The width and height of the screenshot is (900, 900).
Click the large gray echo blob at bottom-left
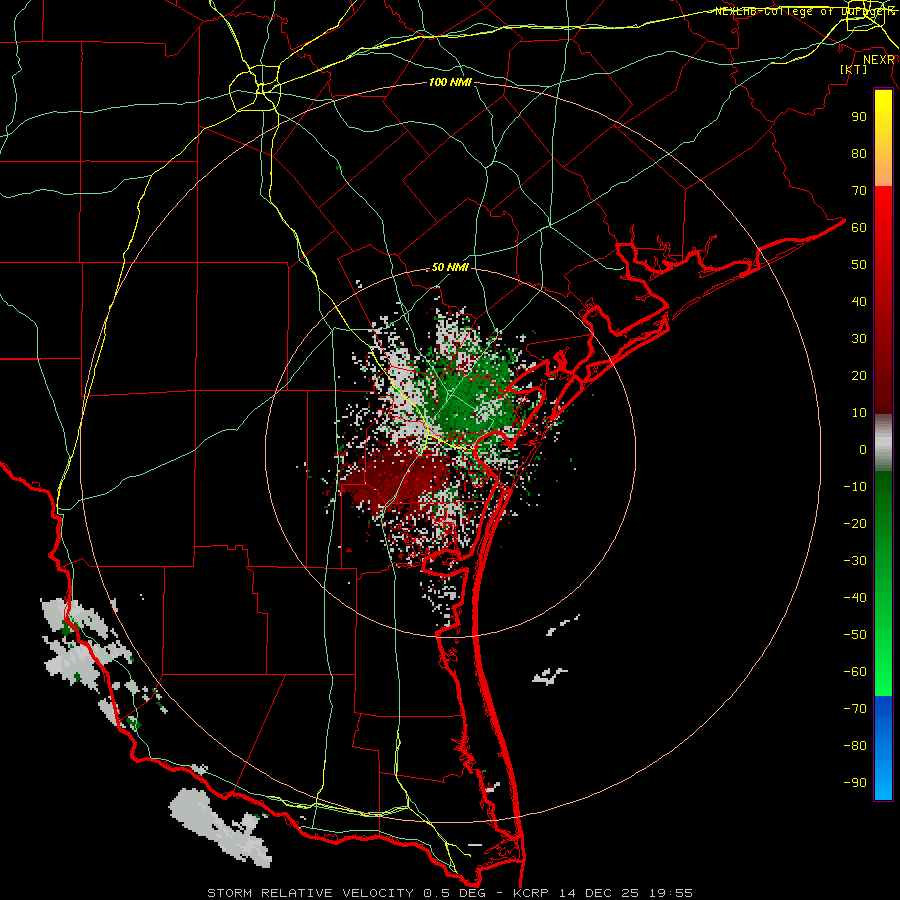click(x=220, y=827)
